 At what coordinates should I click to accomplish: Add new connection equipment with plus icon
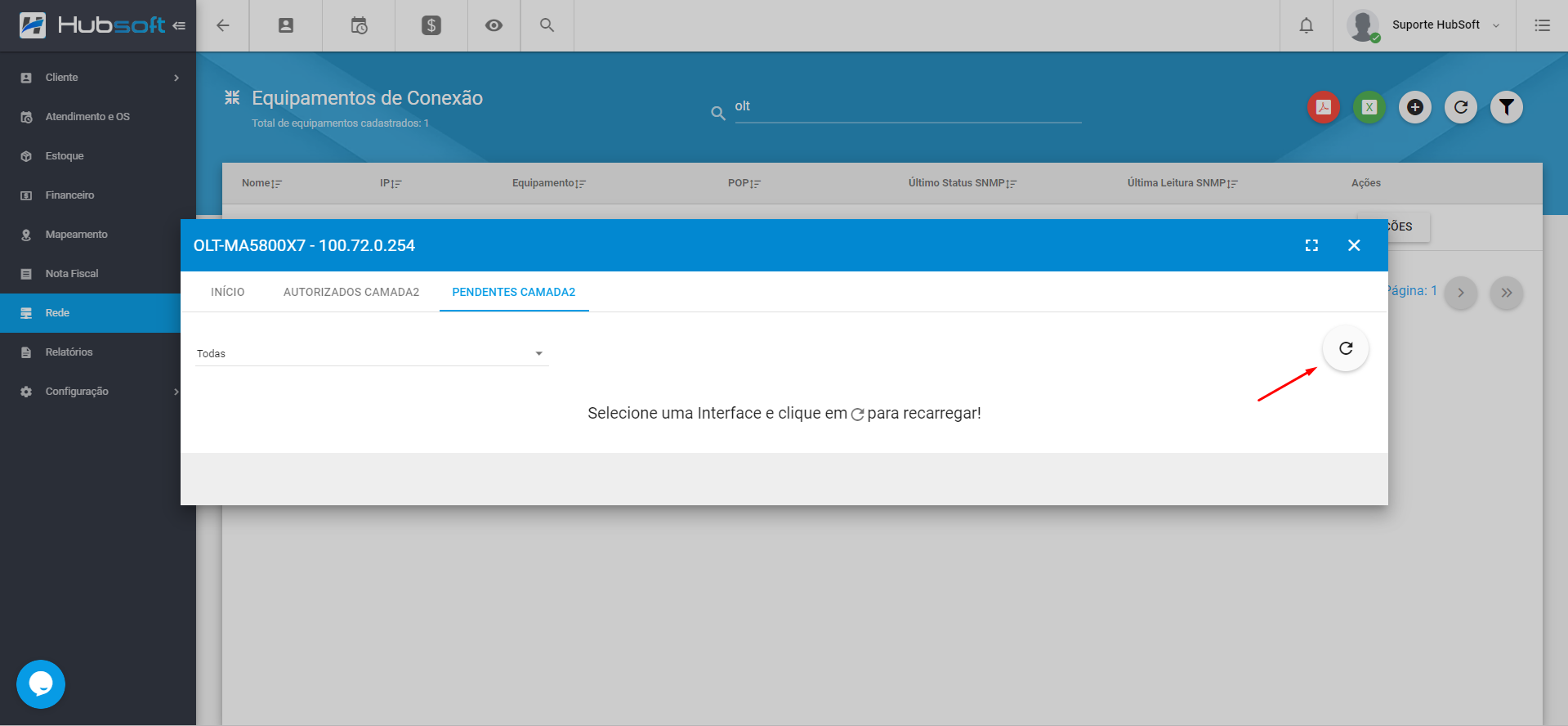tap(1414, 107)
